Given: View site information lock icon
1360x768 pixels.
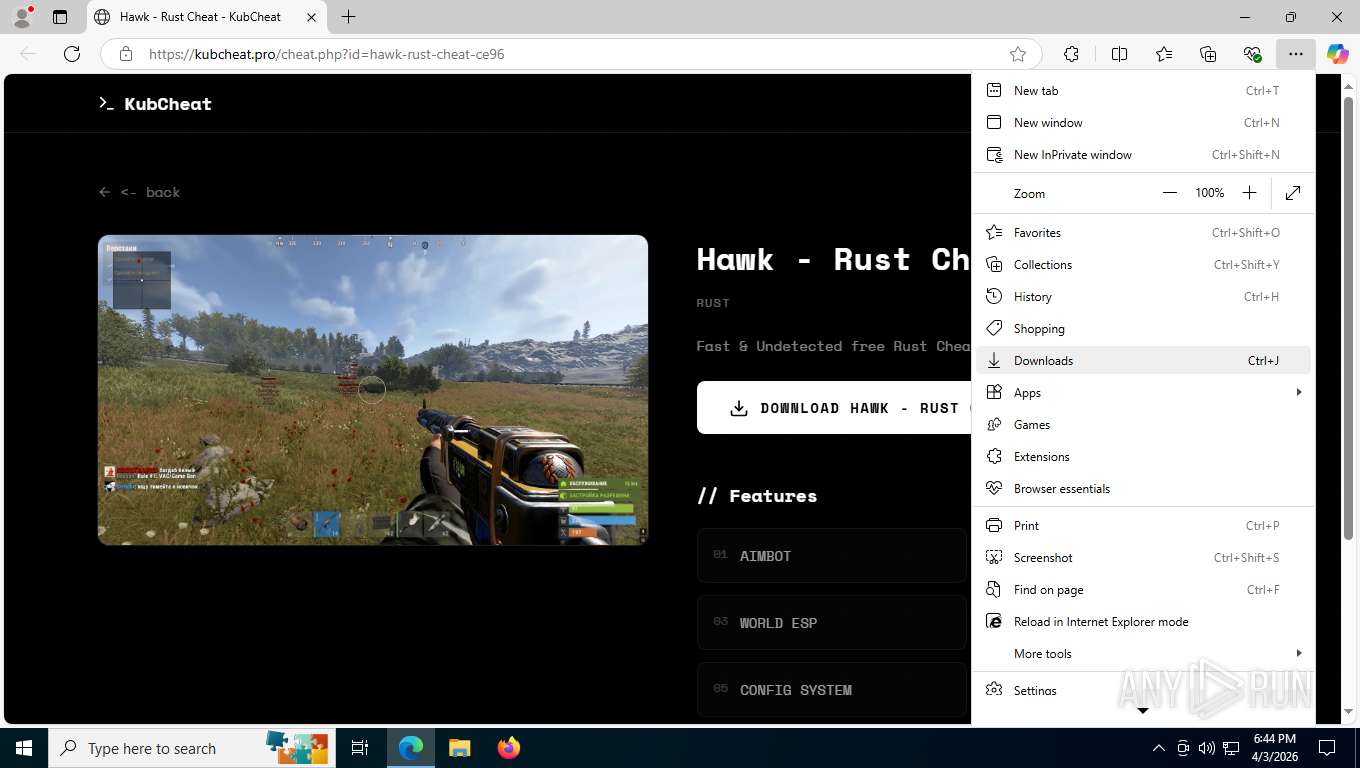Looking at the screenshot, I should pos(125,54).
